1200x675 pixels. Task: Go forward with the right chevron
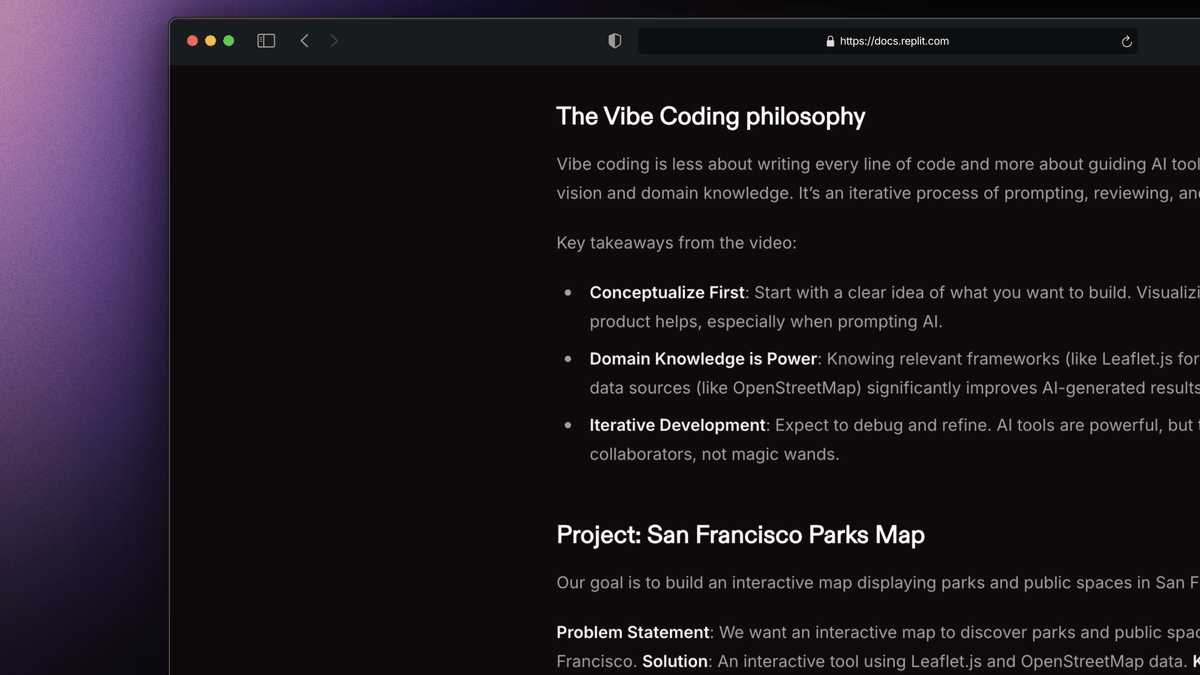(x=334, y=41)
